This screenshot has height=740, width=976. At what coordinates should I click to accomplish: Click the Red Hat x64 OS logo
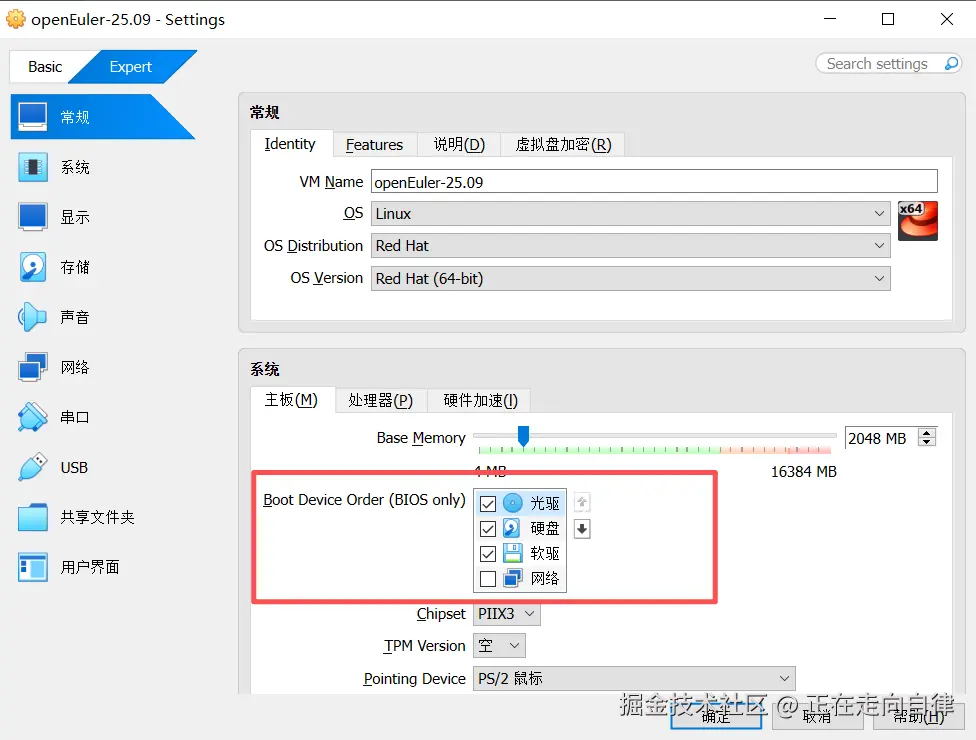[917, 221]
